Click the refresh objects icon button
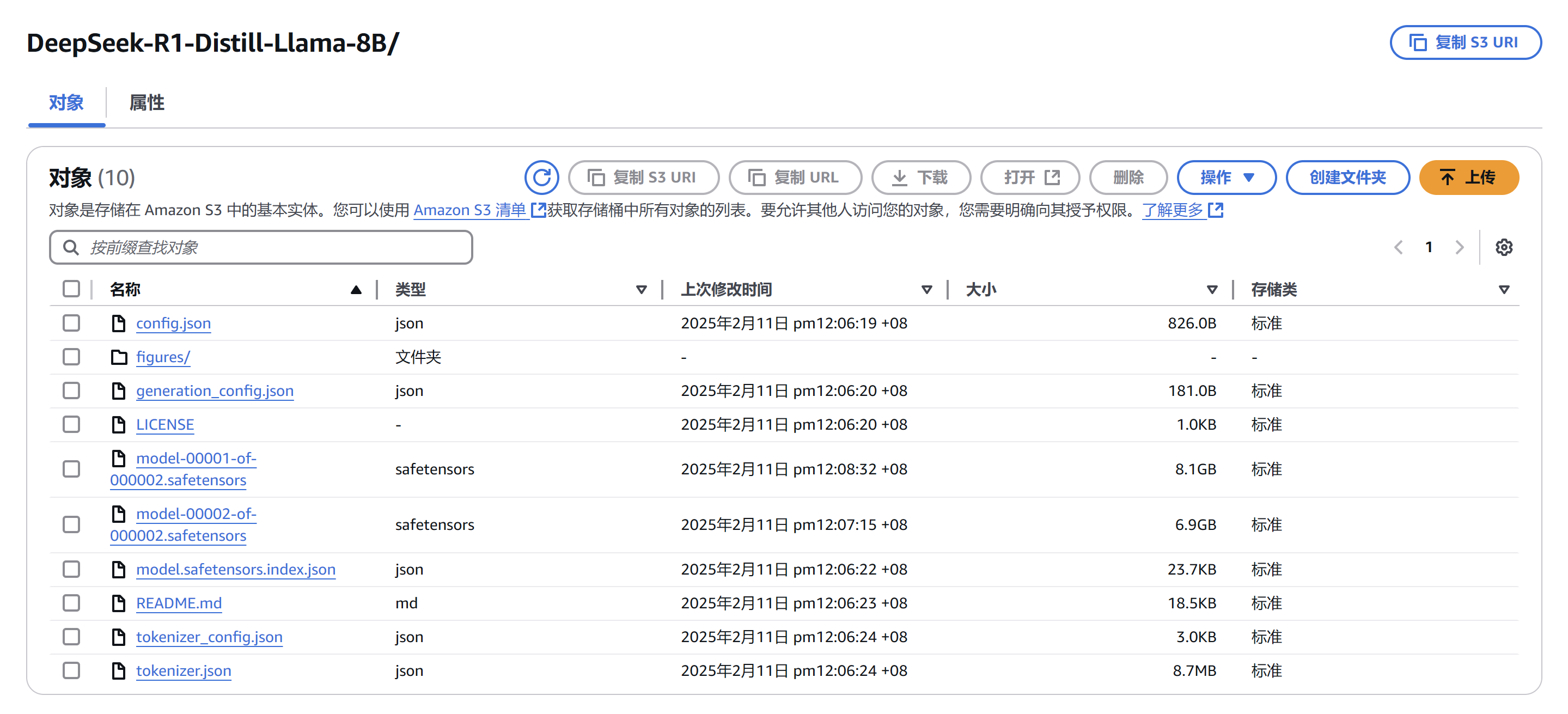 (541, 177)
